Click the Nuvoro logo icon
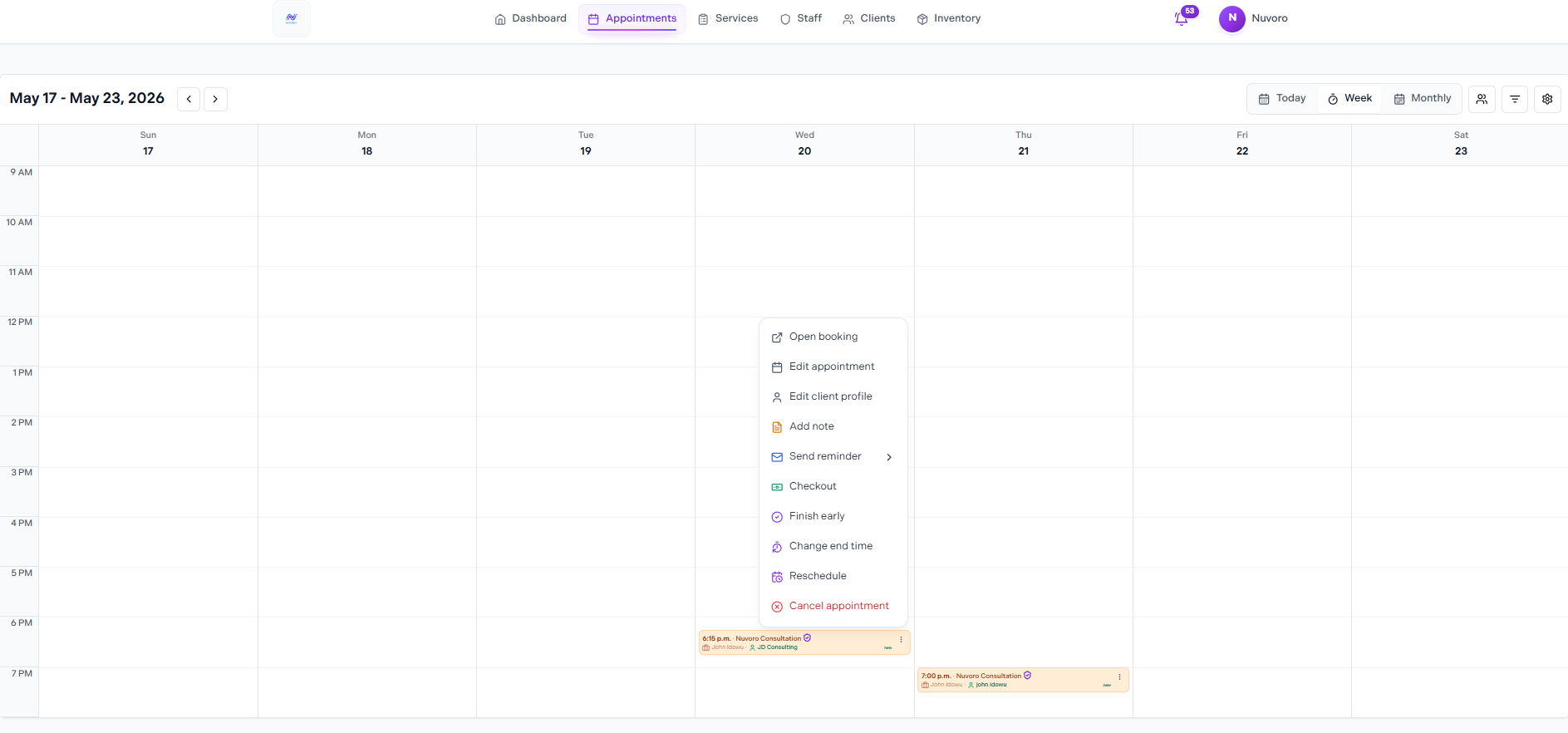Viewport: 1568px width, 733px height. 292,18
